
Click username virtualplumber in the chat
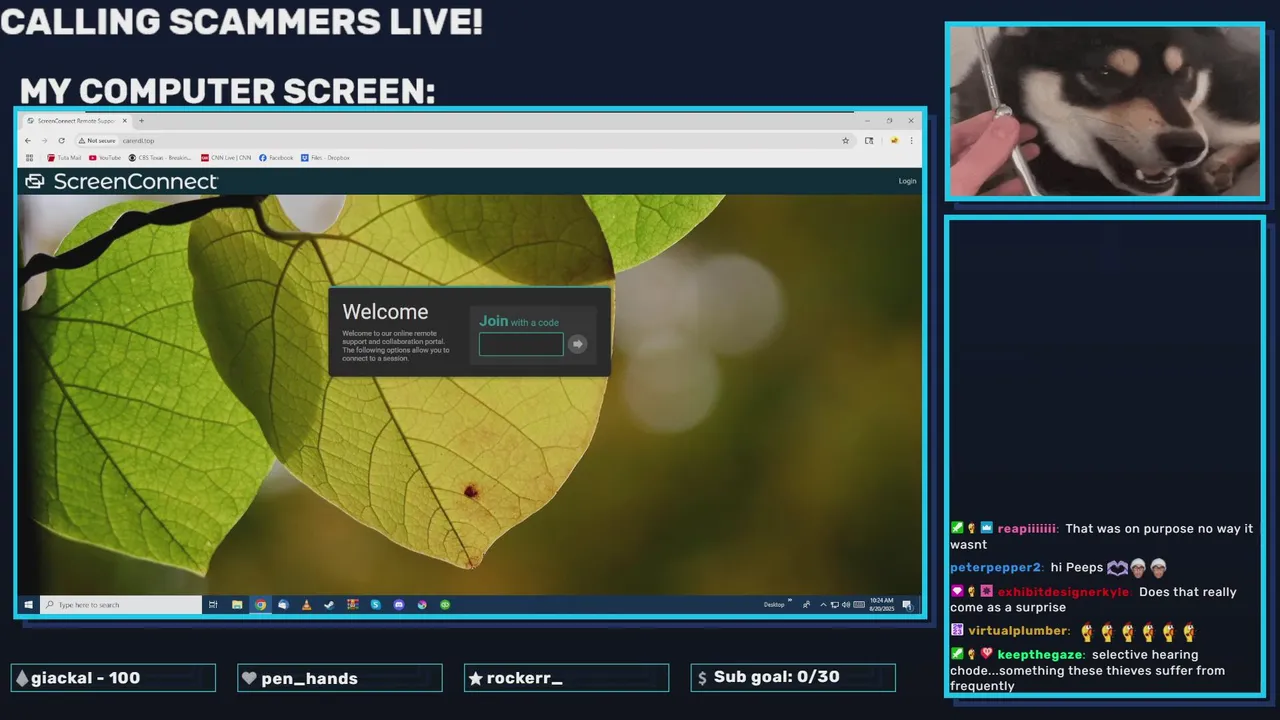point(1018,631)
